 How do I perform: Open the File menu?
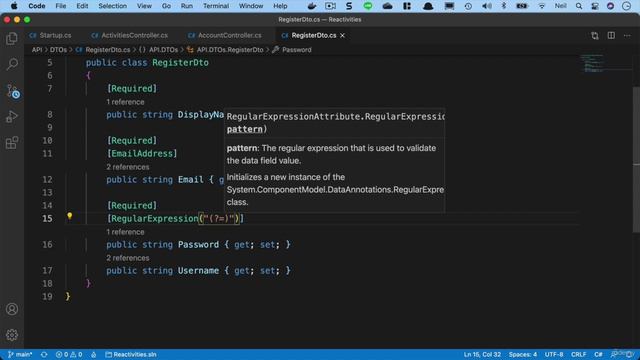[x=60, y=6]
